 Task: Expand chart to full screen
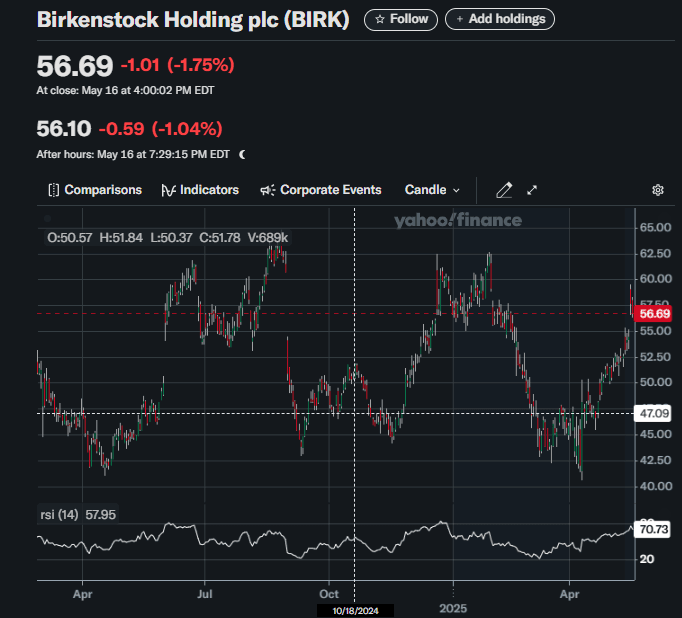click(x=532, y=190)
